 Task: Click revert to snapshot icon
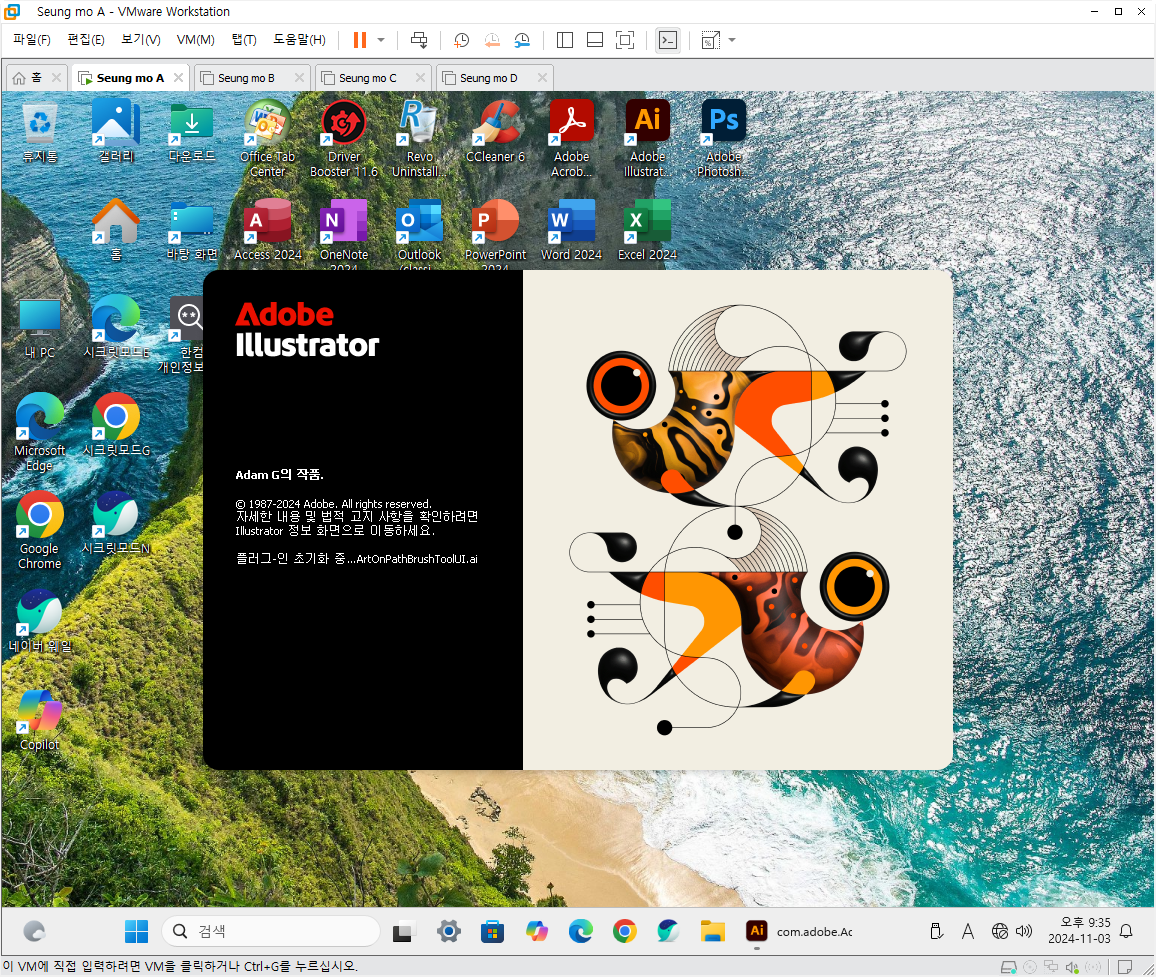(492, 40)
